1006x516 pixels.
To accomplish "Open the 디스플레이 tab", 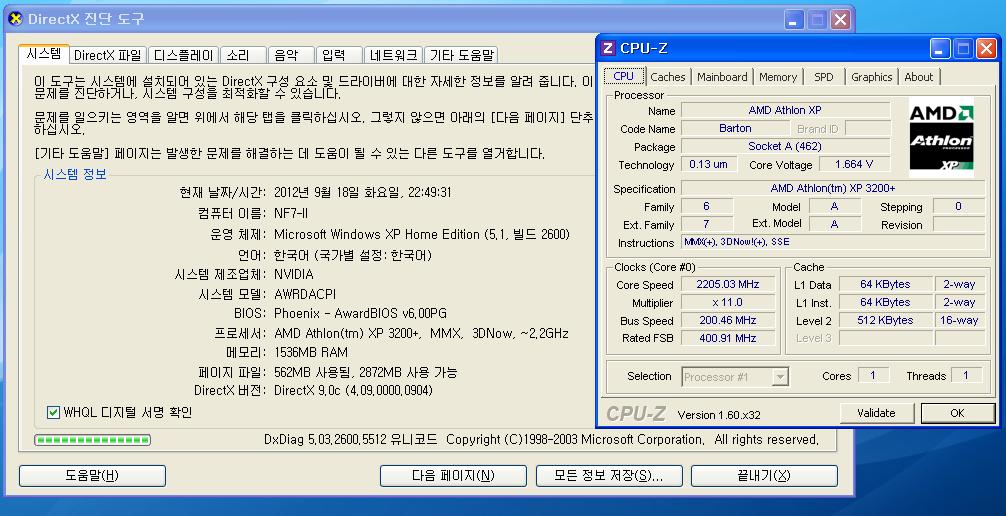I will click(x=183, y=55).
